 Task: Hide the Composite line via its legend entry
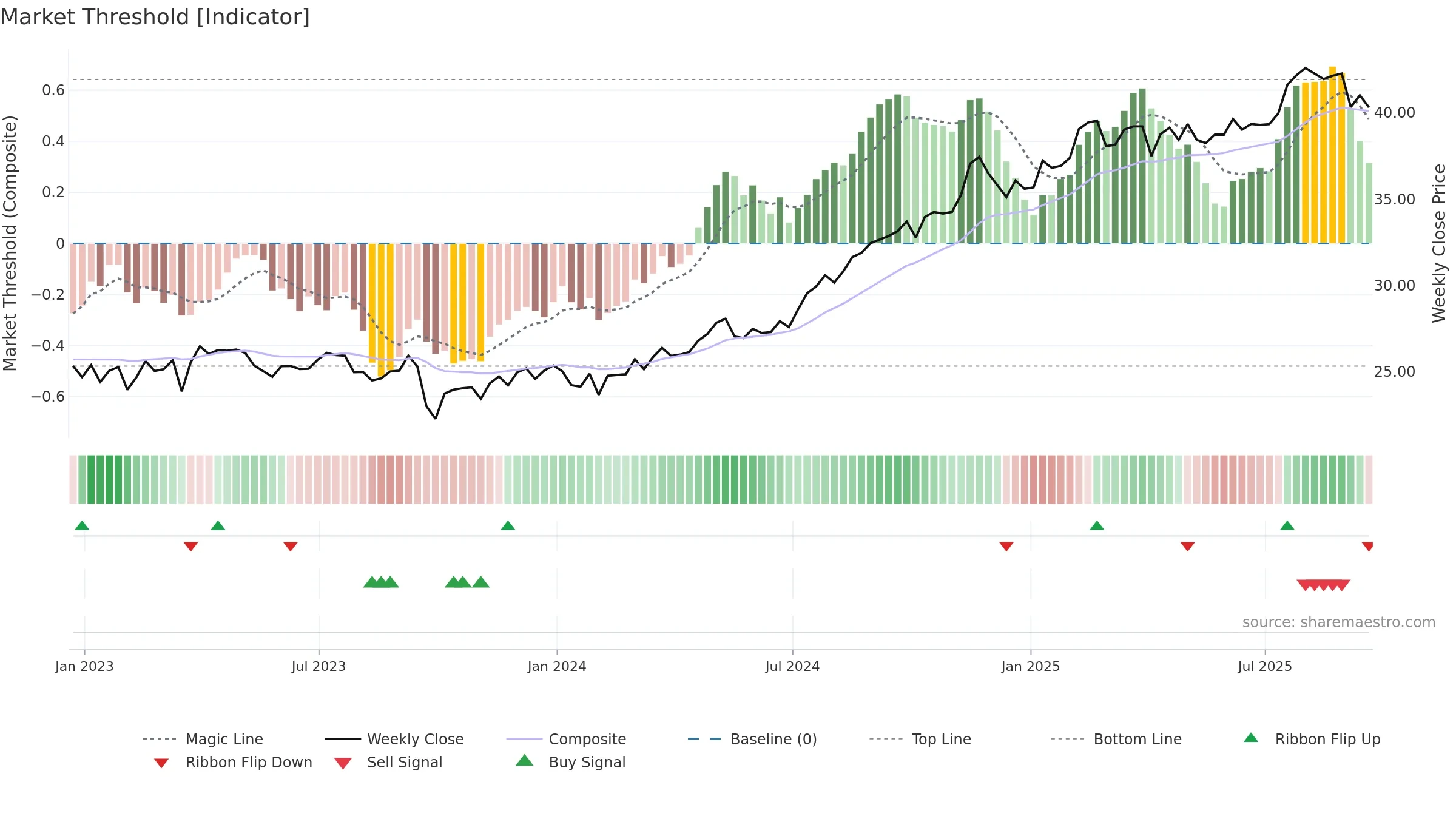tap(566, 739)
